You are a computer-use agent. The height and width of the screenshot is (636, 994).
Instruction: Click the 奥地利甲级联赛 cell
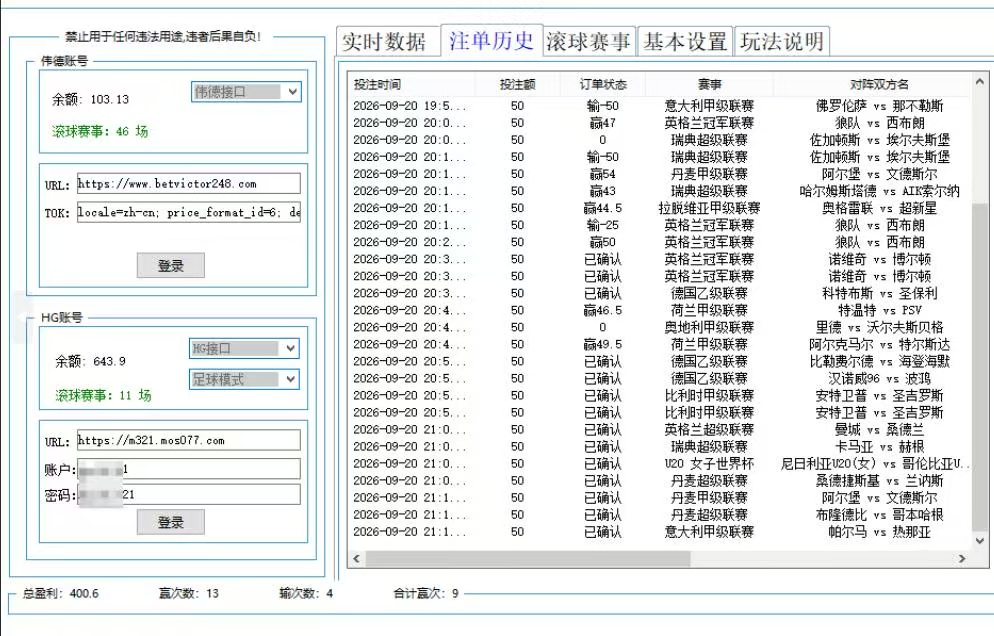point(709,327)
